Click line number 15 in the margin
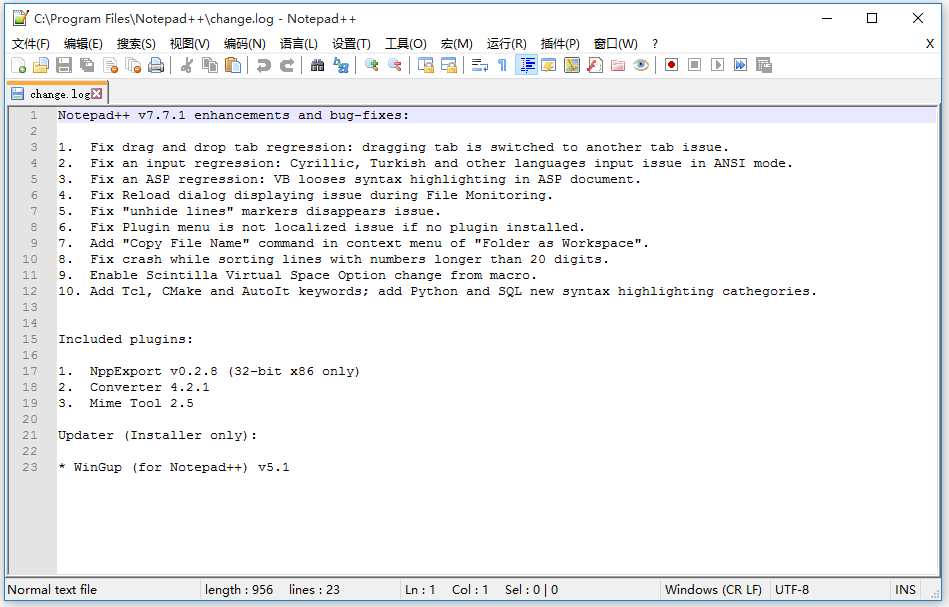Screen dimensions: 949x607 tap(30, 339)
